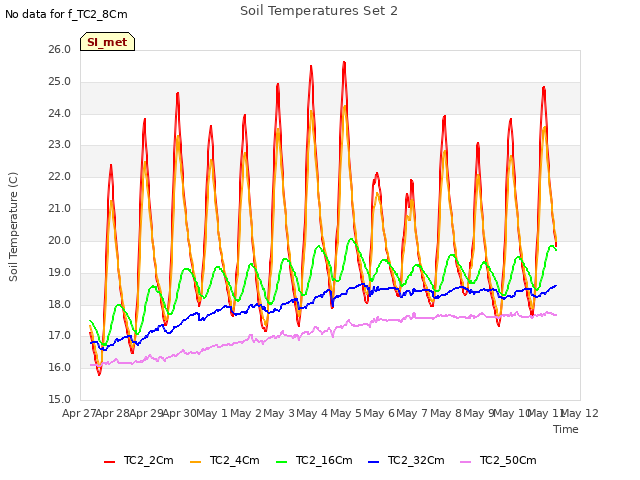
Task: Click the red curve's lowest trough near Apr 27
Action: pos(99,373)
